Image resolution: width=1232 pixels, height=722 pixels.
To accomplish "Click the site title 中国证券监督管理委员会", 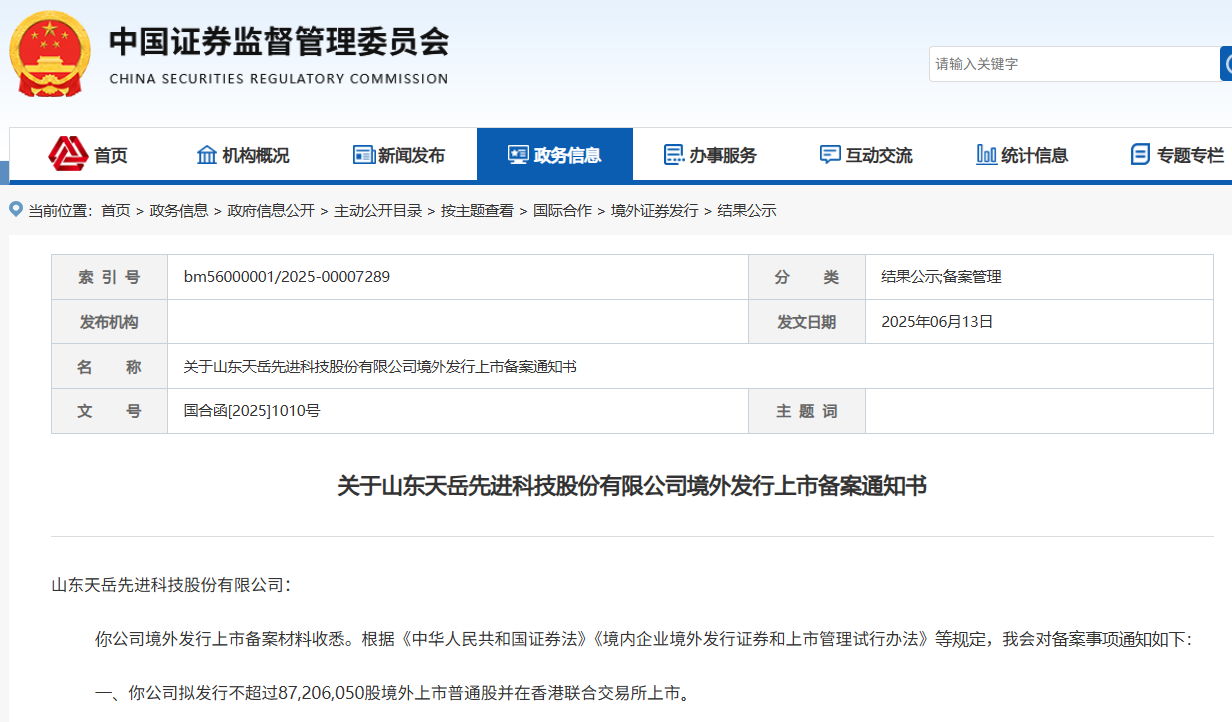I will click(279, 40).
